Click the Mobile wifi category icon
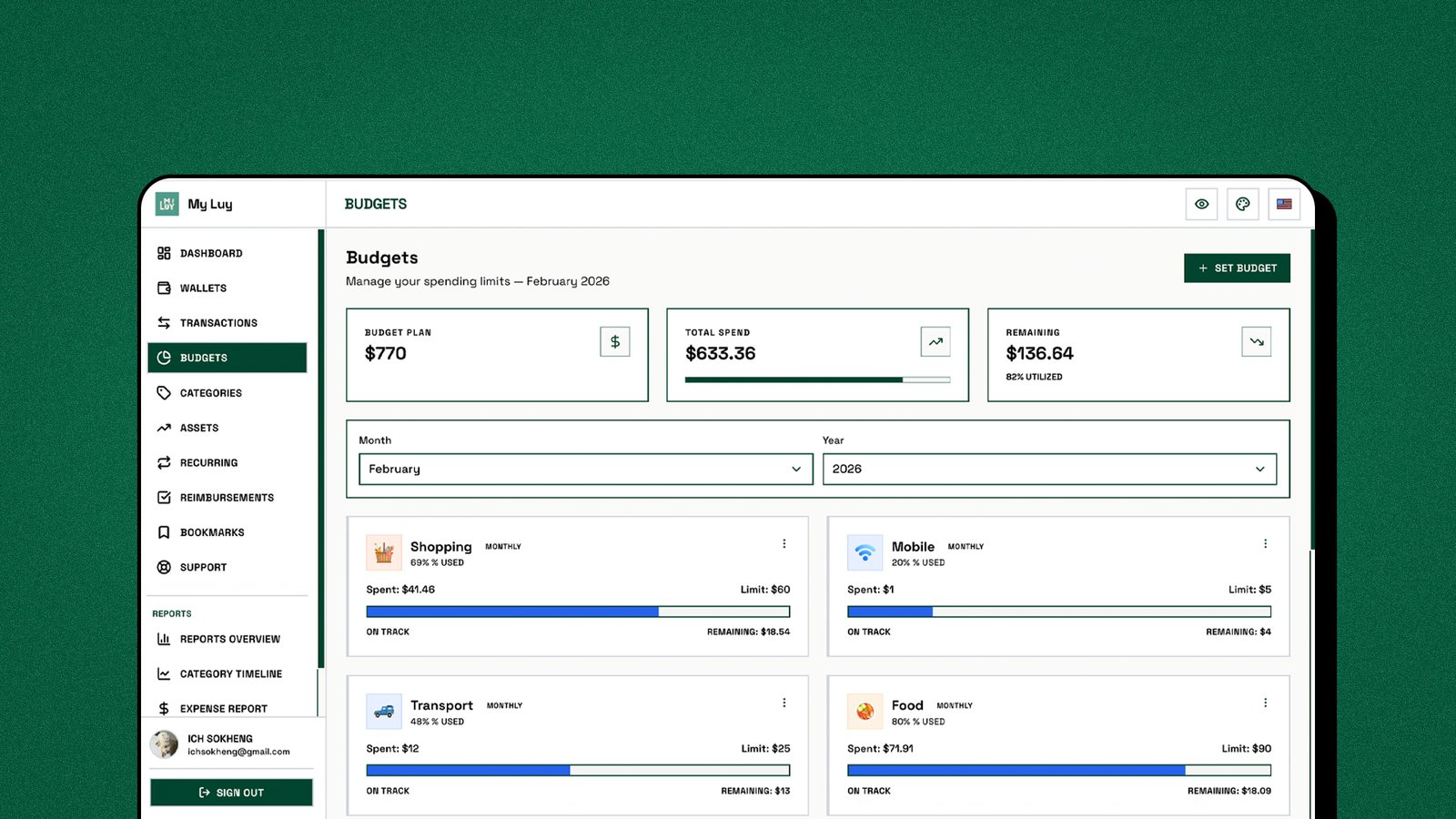Viewport: 1456px width, 819px height. [x=864, y=552]
